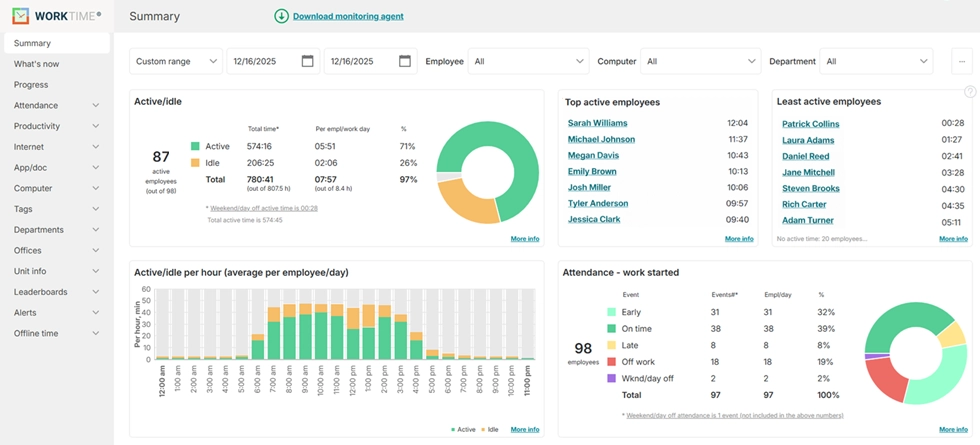This screenshot has height=445, width=980.
Task: Click the Download monitoring agent link
Action: point(348,16)
